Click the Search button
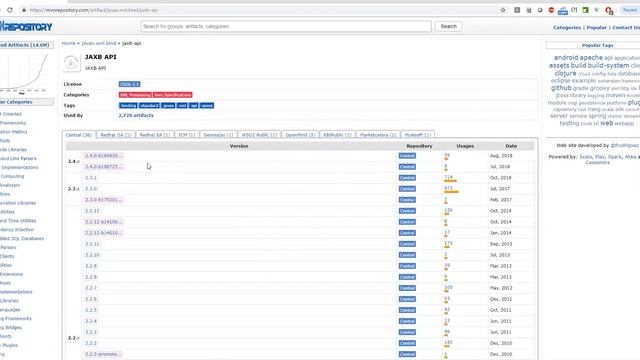This screenshot has width=640, height=360. click(x=448, y=26)
